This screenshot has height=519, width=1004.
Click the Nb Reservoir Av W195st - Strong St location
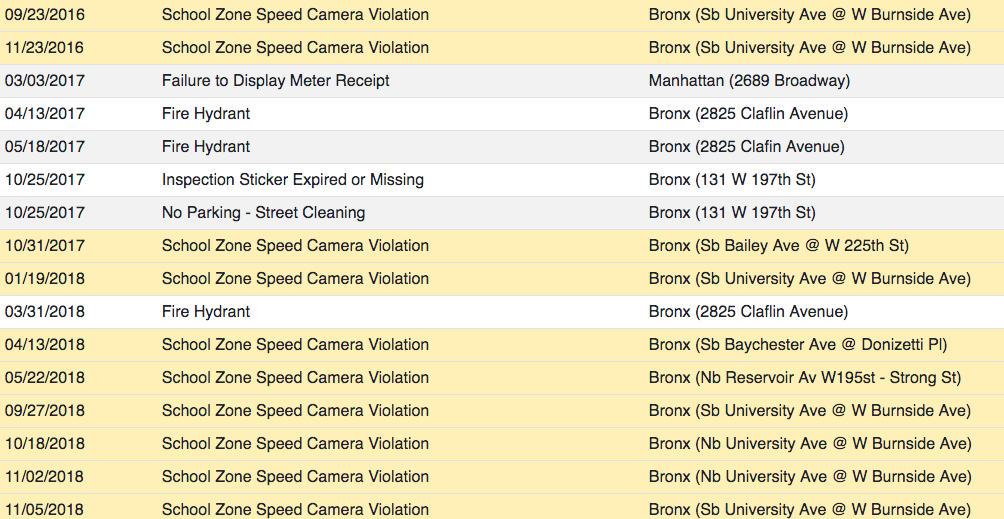[x=828, y=378]
